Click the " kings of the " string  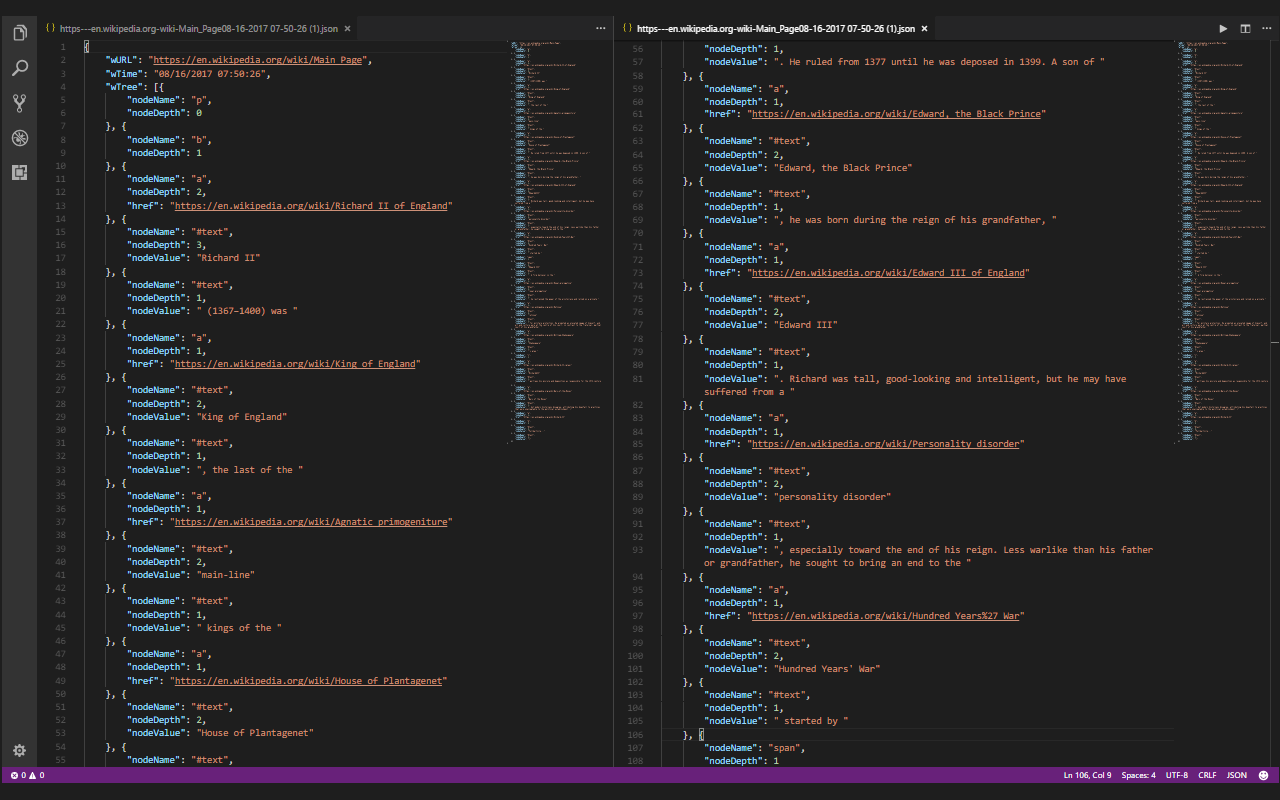click(x=238, y=628)
